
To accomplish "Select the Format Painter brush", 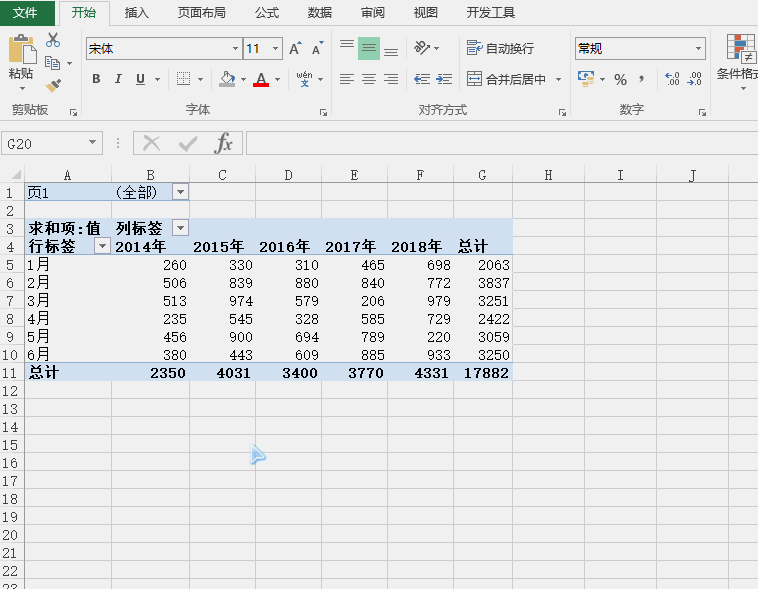I will tap(53, 86).
